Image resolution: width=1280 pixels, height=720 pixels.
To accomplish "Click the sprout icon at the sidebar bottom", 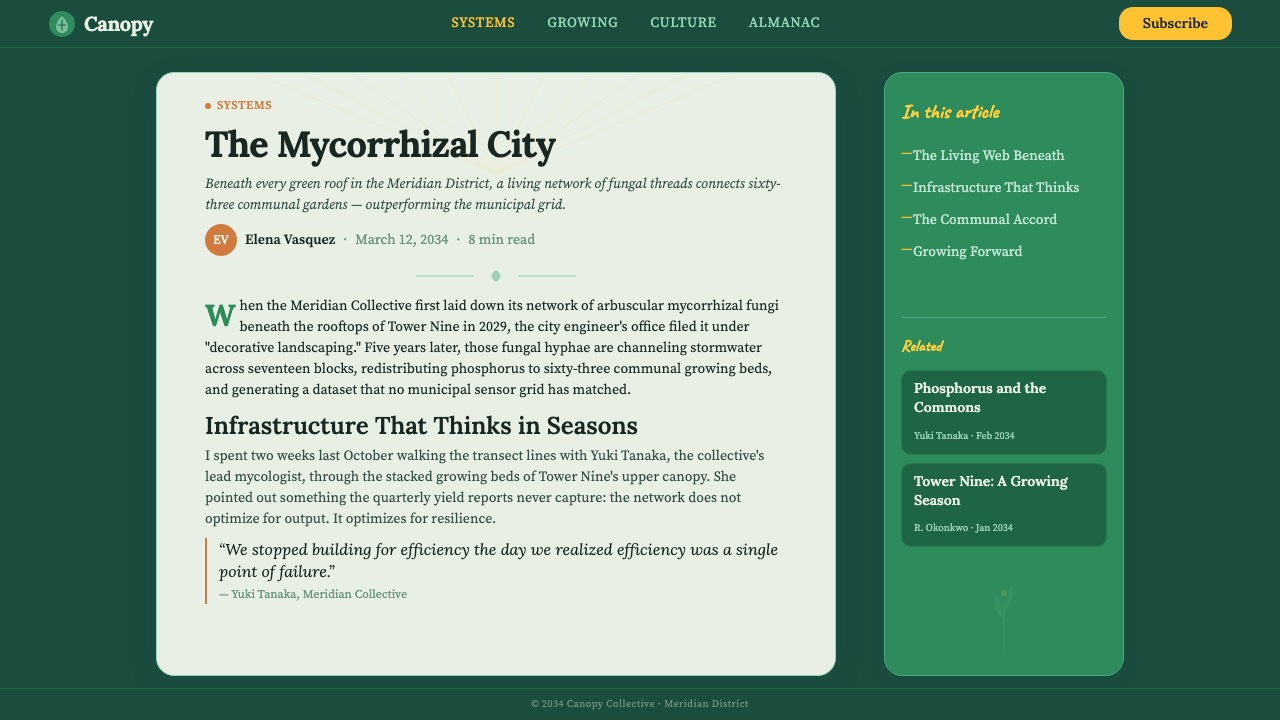I will (1004, 617).
